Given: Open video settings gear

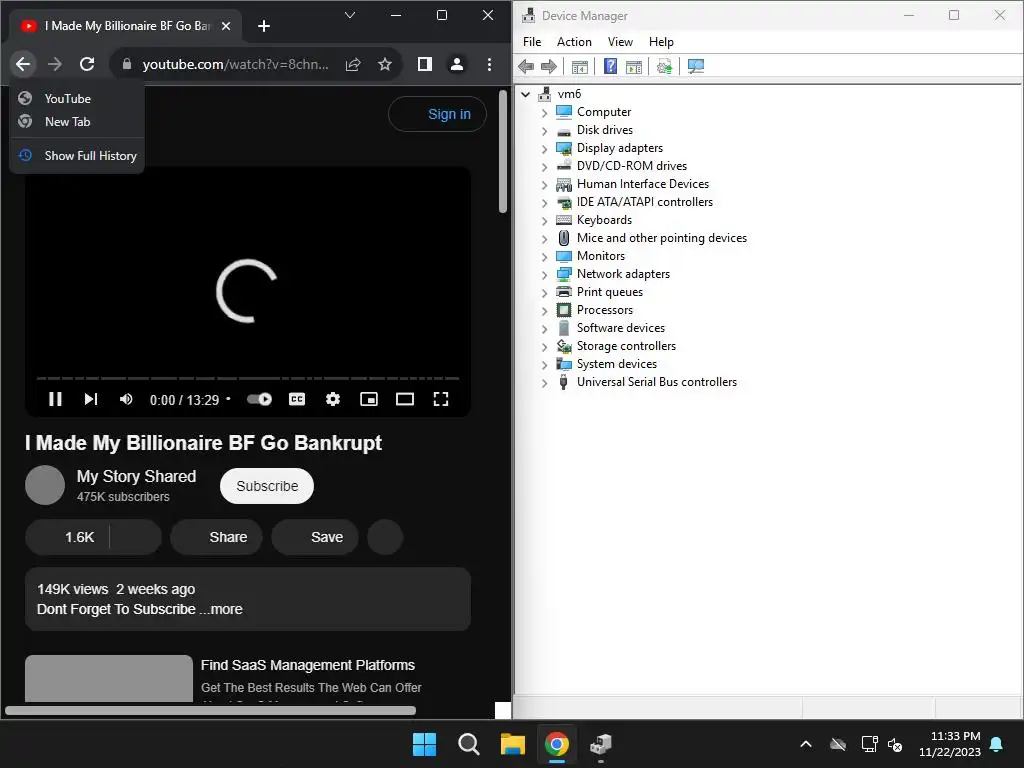Looking at the screenshot, I should click(x=333, y=399).
